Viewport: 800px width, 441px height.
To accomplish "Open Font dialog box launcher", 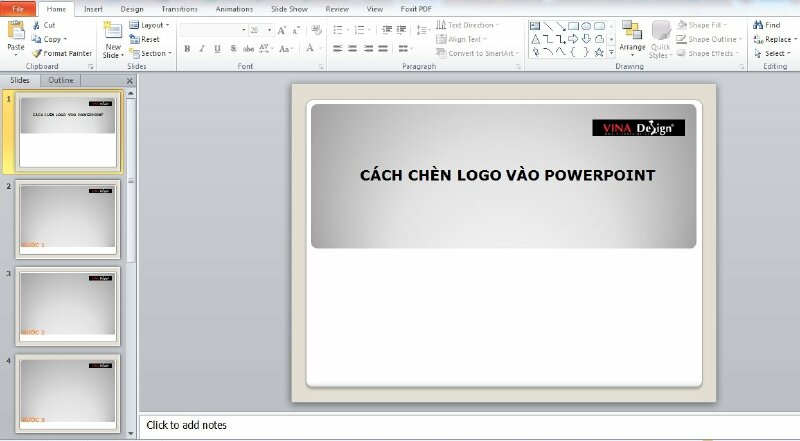I will [321, 67].
